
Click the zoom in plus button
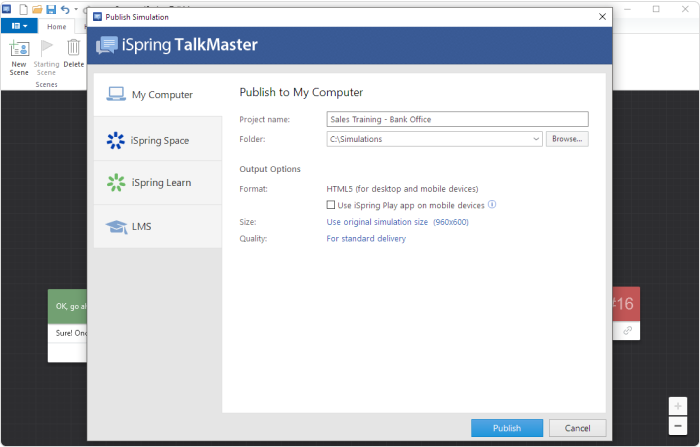pyautogui.click(x=678, y=406)
